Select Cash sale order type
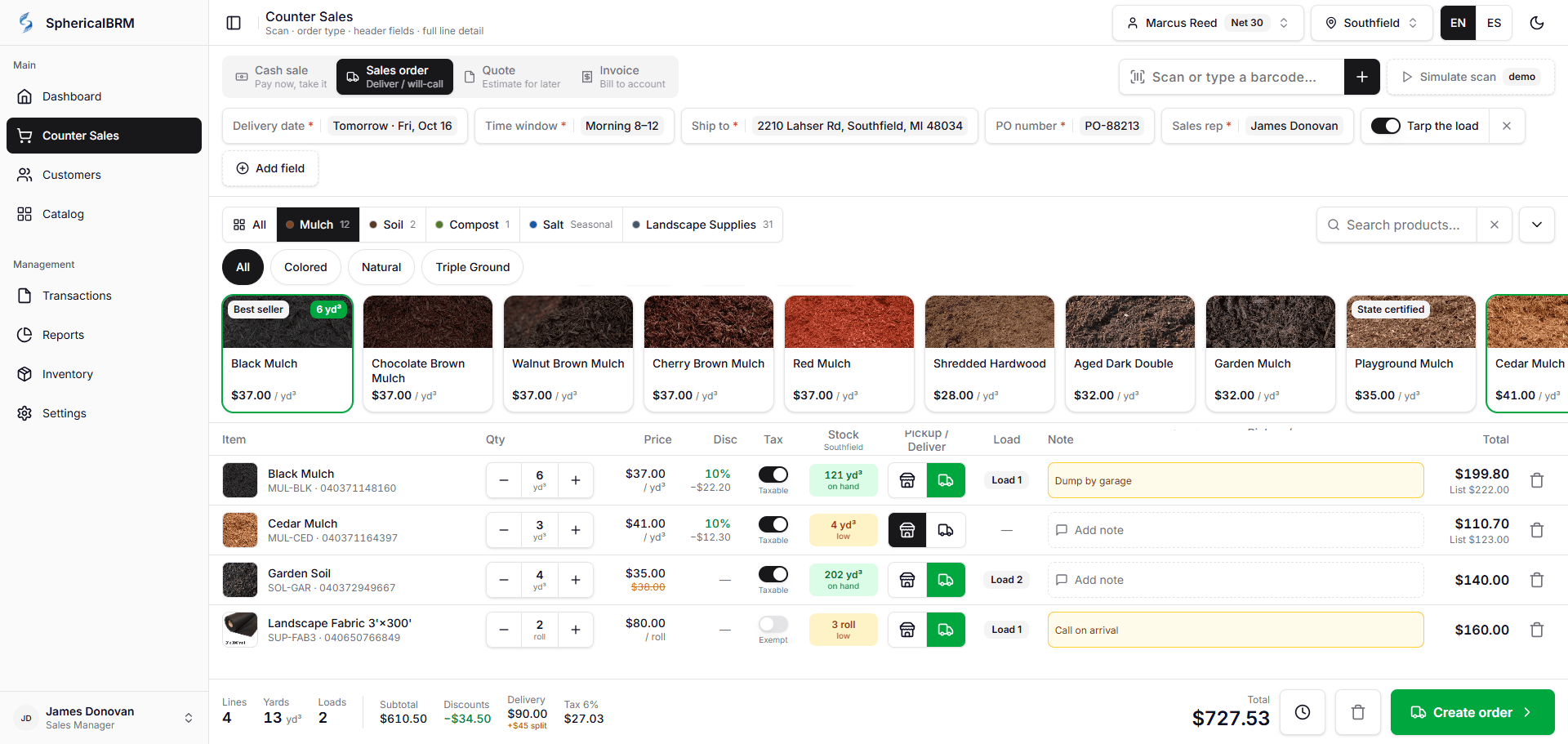Image resolution: width=1568 pixels, height=744 pixels. [281, 77]
